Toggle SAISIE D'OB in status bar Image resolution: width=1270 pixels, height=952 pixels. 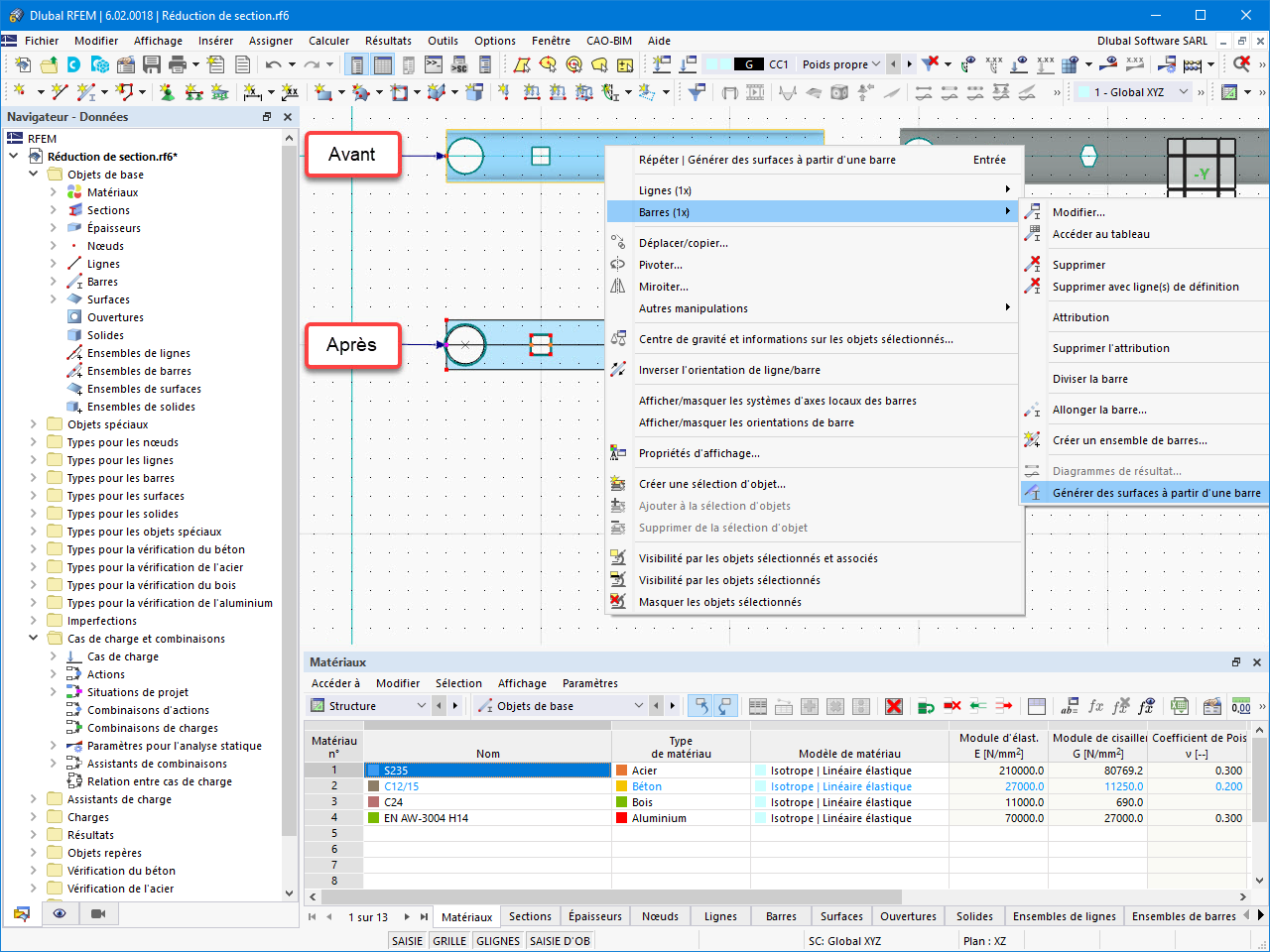(x=561, y=941)
